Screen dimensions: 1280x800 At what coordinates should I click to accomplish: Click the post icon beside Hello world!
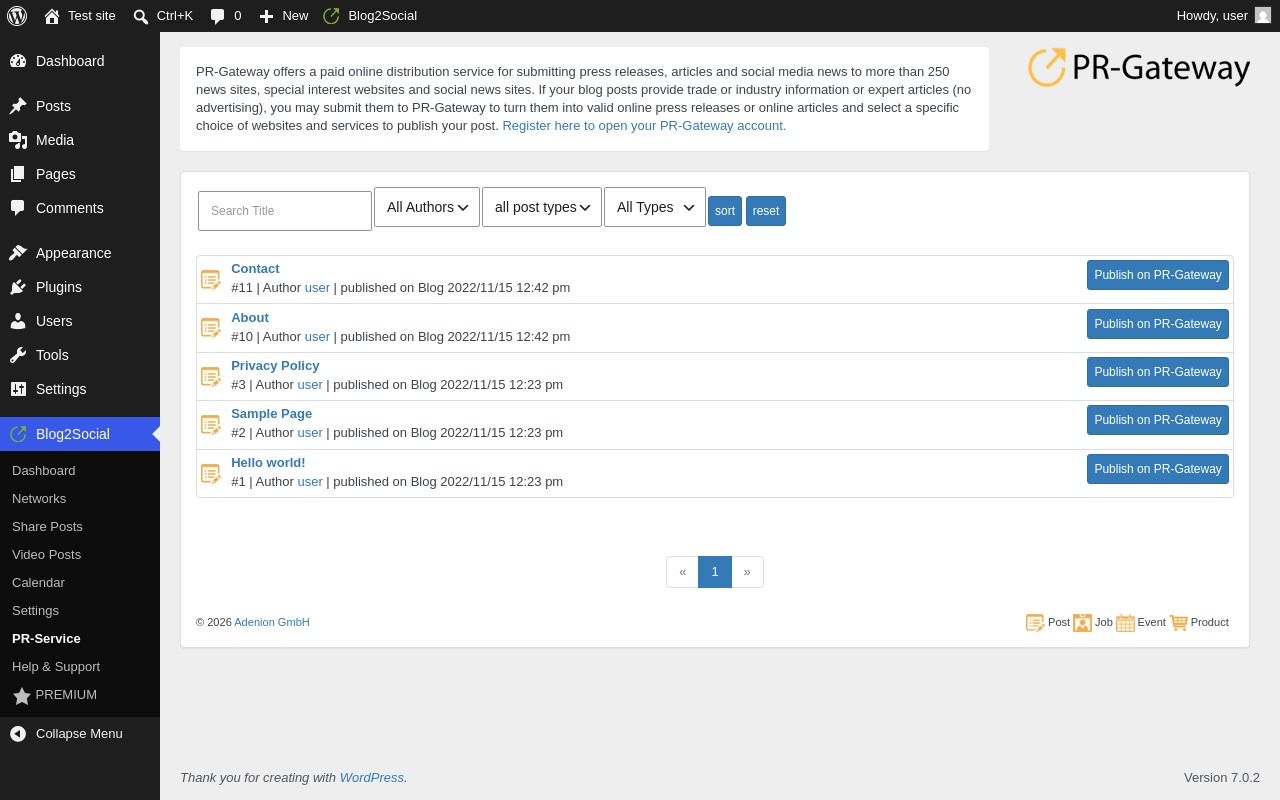click(211, 474)
